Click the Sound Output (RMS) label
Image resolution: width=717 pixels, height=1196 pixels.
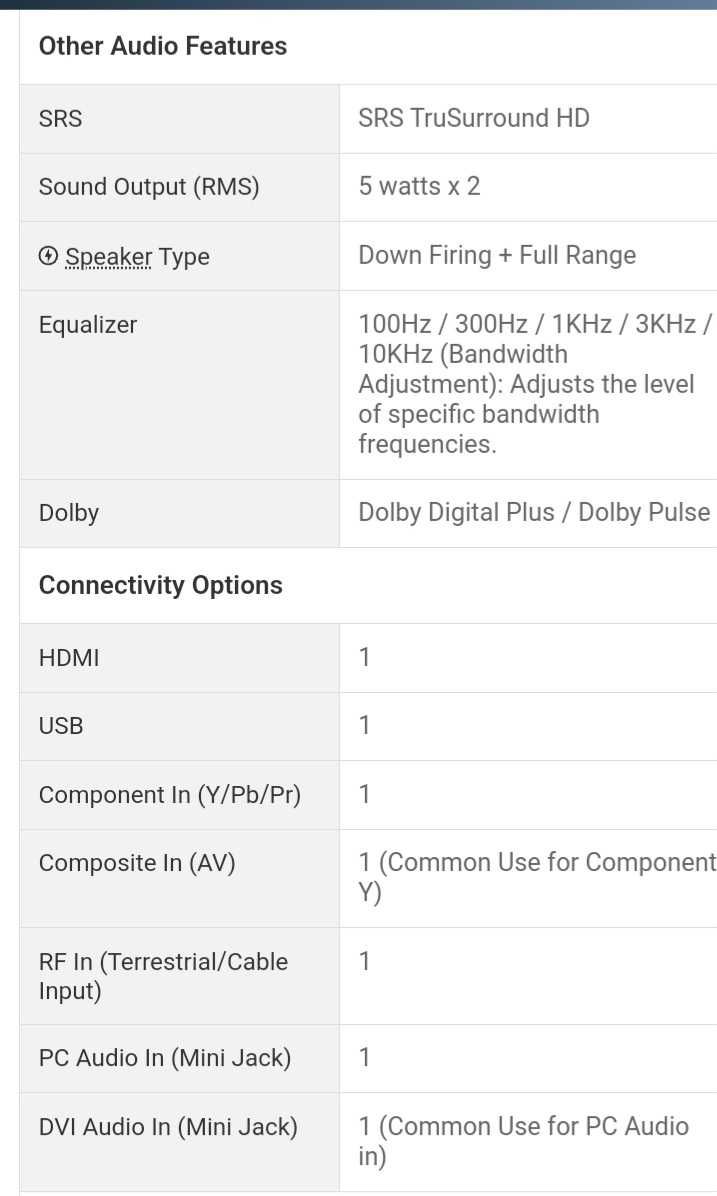149,187
